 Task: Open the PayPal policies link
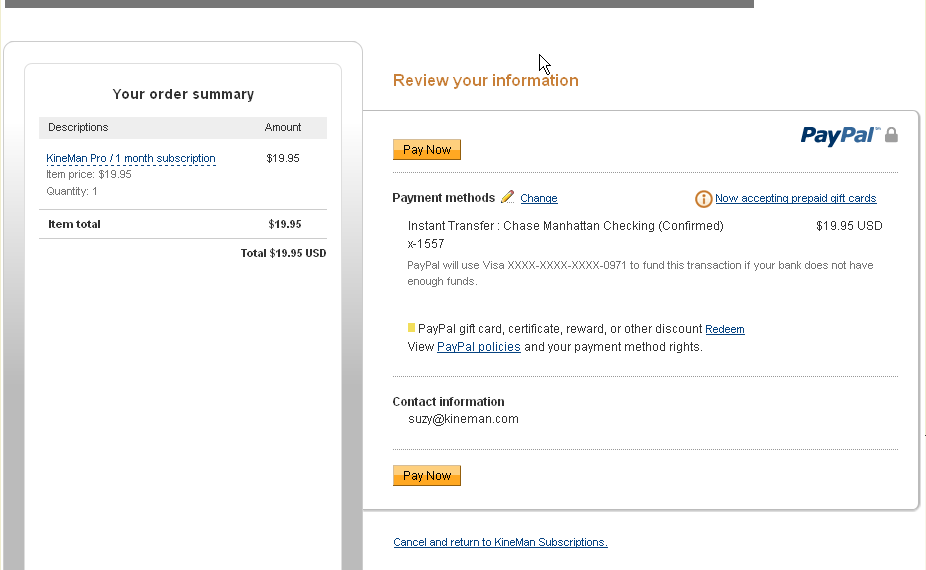478,347
